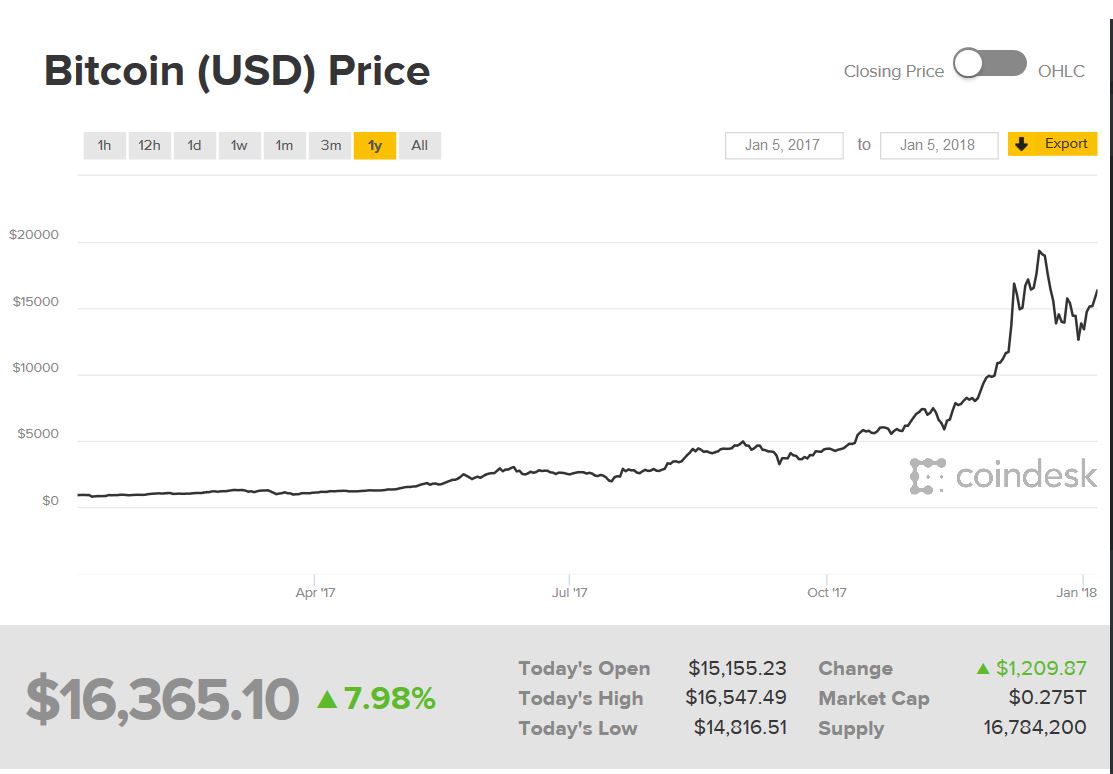Screen dimensions: 1113x774
Task: Toggle the Closing Price / OHLC switch
Action: [989, 65]
